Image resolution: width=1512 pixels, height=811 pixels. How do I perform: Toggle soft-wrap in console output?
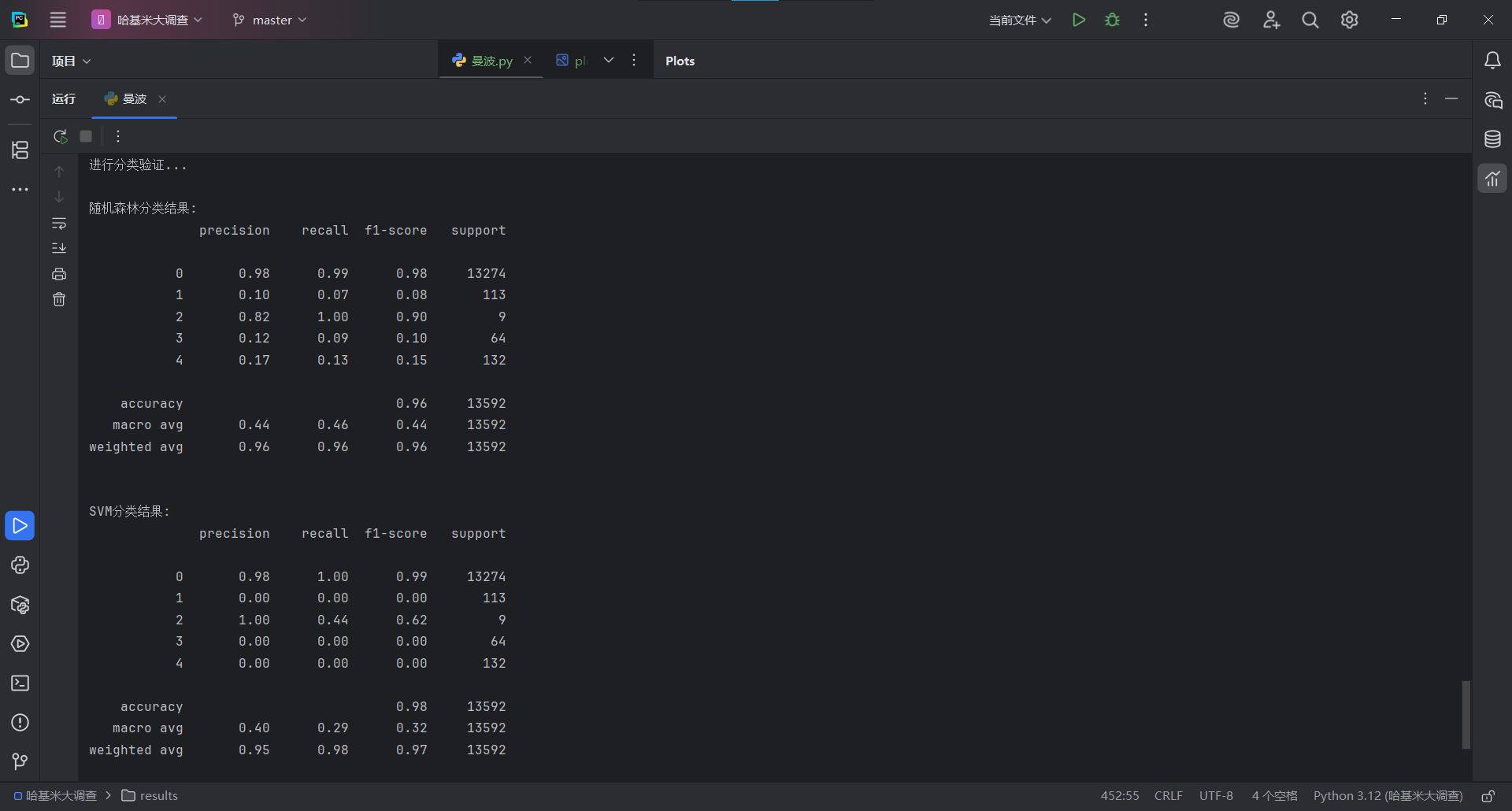click(x=59, y=224)
